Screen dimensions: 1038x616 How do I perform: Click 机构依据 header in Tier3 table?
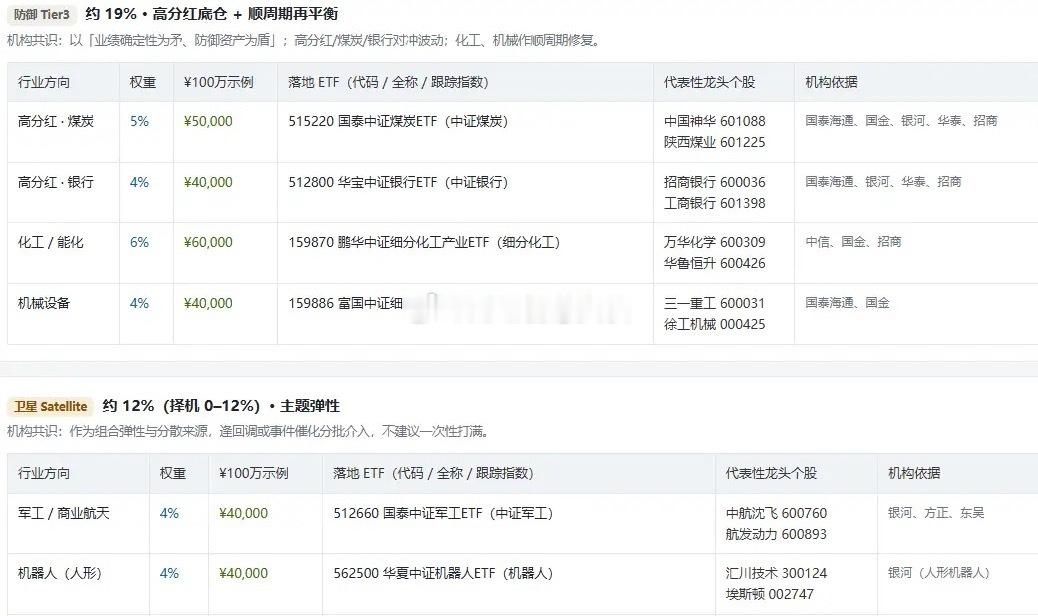click(831, 82)
